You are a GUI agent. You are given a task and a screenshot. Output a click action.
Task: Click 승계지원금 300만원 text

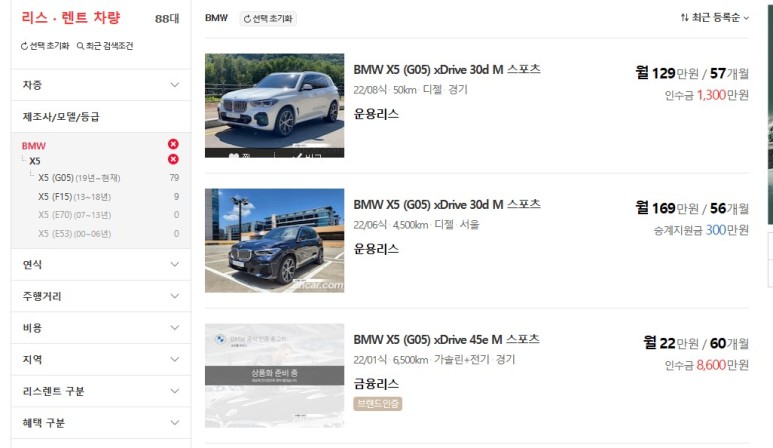(701, 230)
